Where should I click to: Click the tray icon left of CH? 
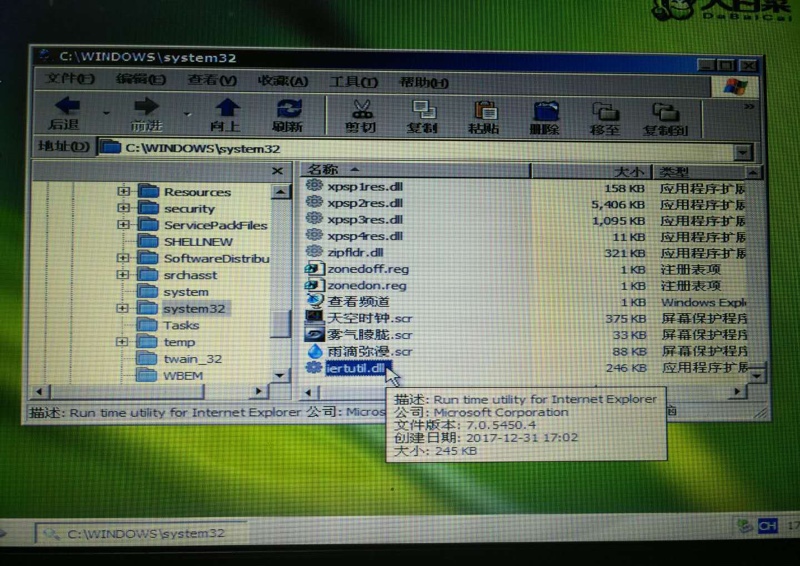pos(746,525)
